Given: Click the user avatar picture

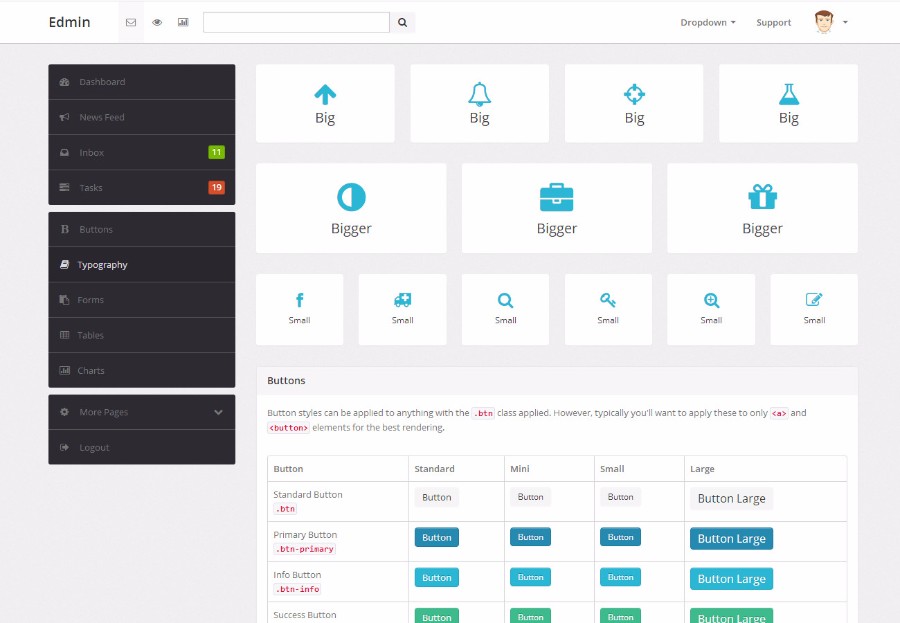Looking at the screenshot, I should coord(824,22).
